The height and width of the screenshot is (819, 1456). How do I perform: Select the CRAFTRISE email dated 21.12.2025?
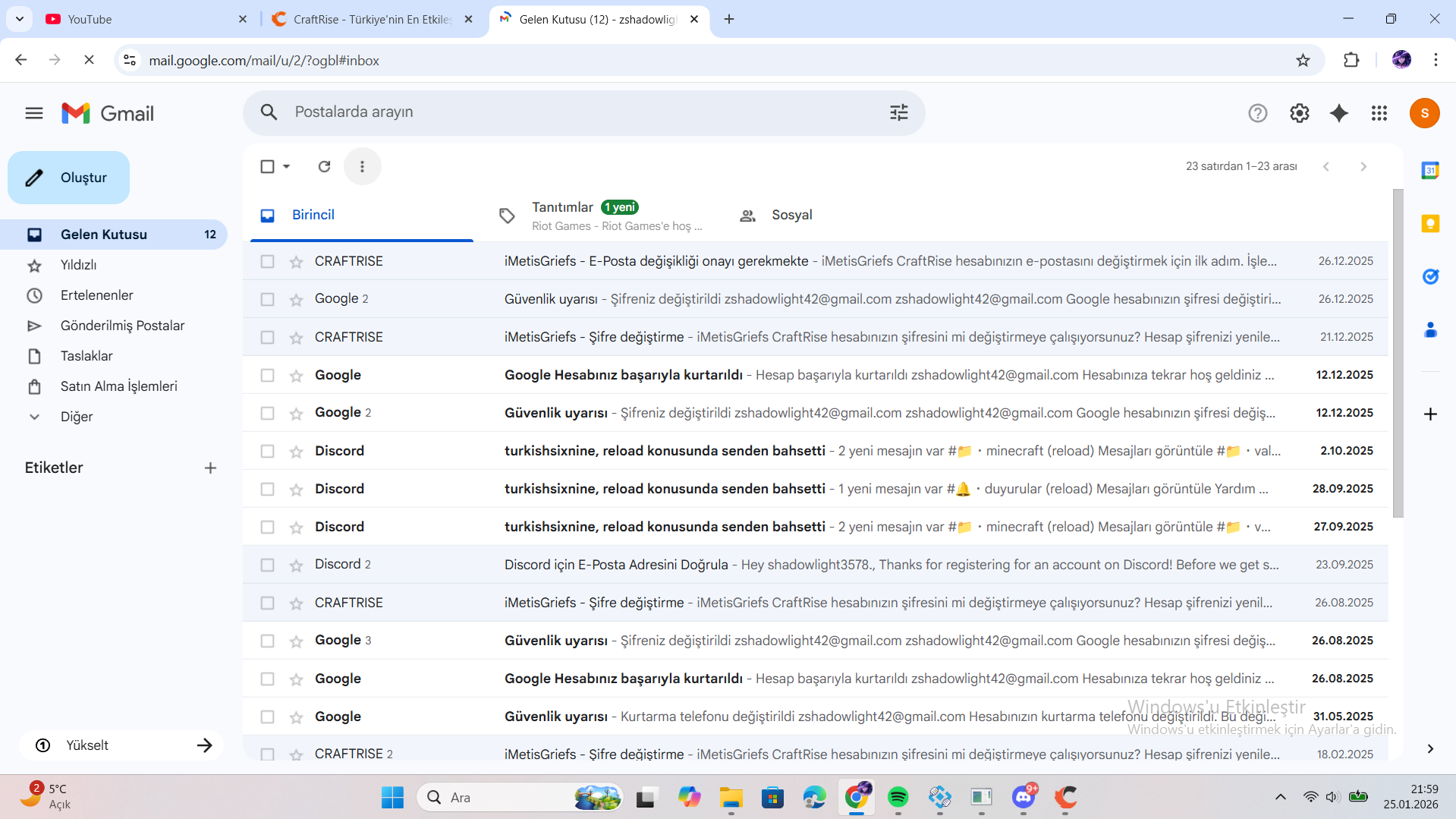(267, 337)
